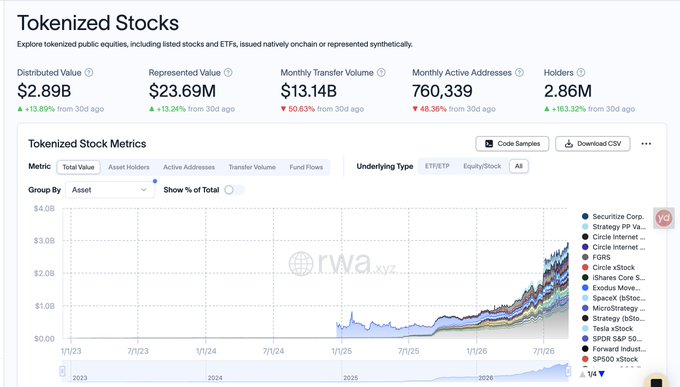Open the three-dot more options menu
Image resolution: width=680 pixels, height=387 pixels.
(x=646, y=144)
